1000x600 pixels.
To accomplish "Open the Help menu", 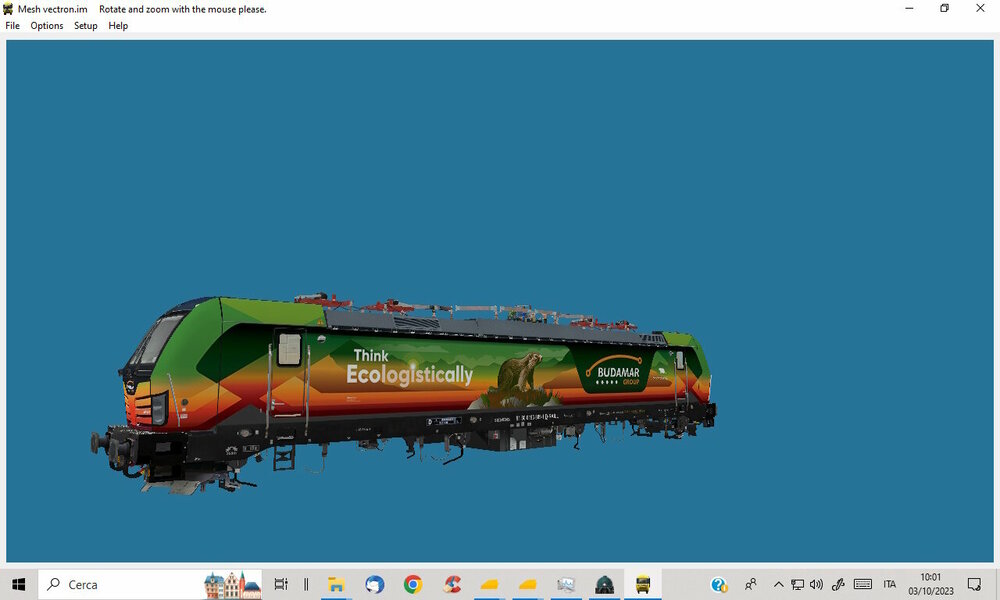I will (118, 26).
